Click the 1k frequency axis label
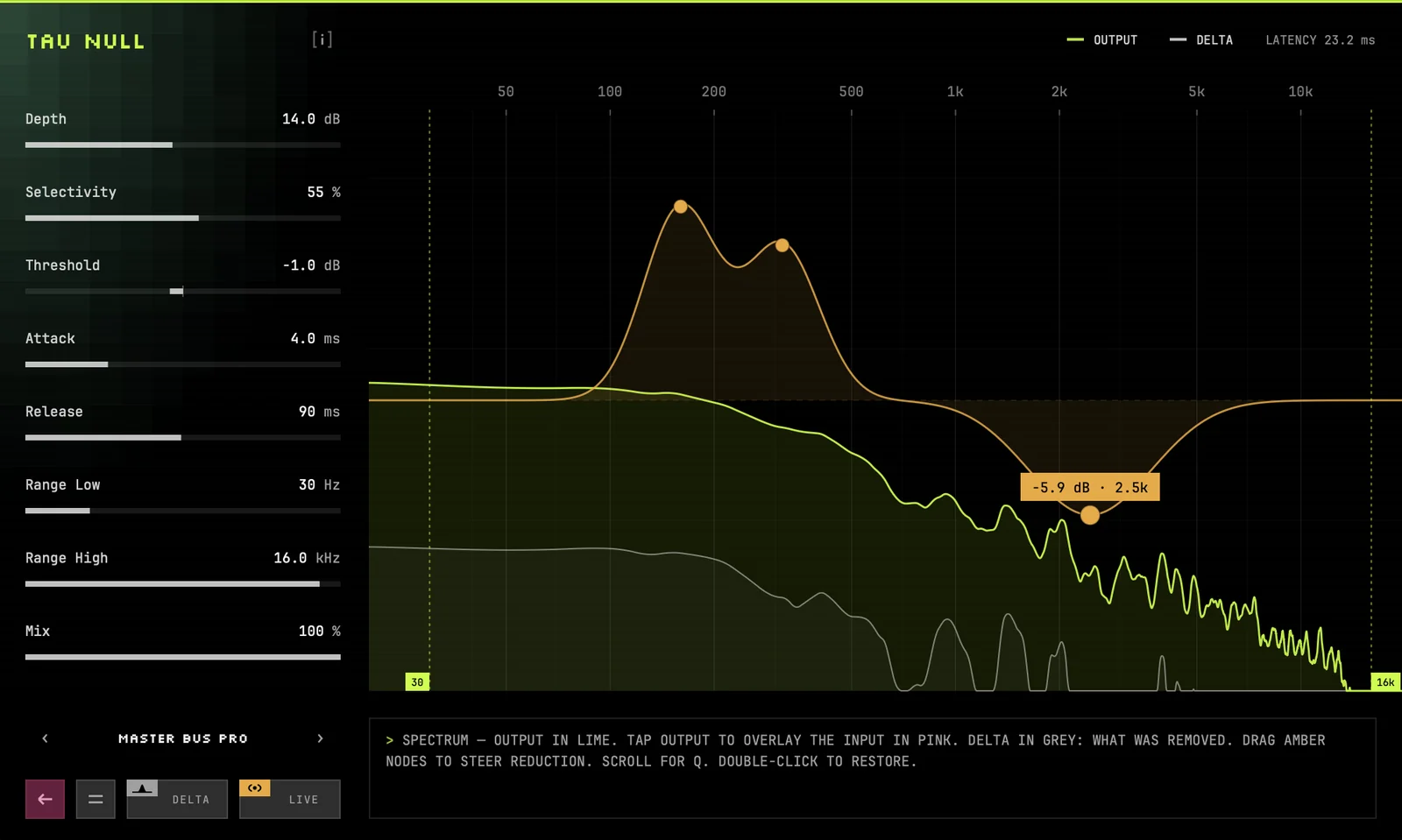Image resolution: width=1402 pixels, height=840 pixels. 955,91
